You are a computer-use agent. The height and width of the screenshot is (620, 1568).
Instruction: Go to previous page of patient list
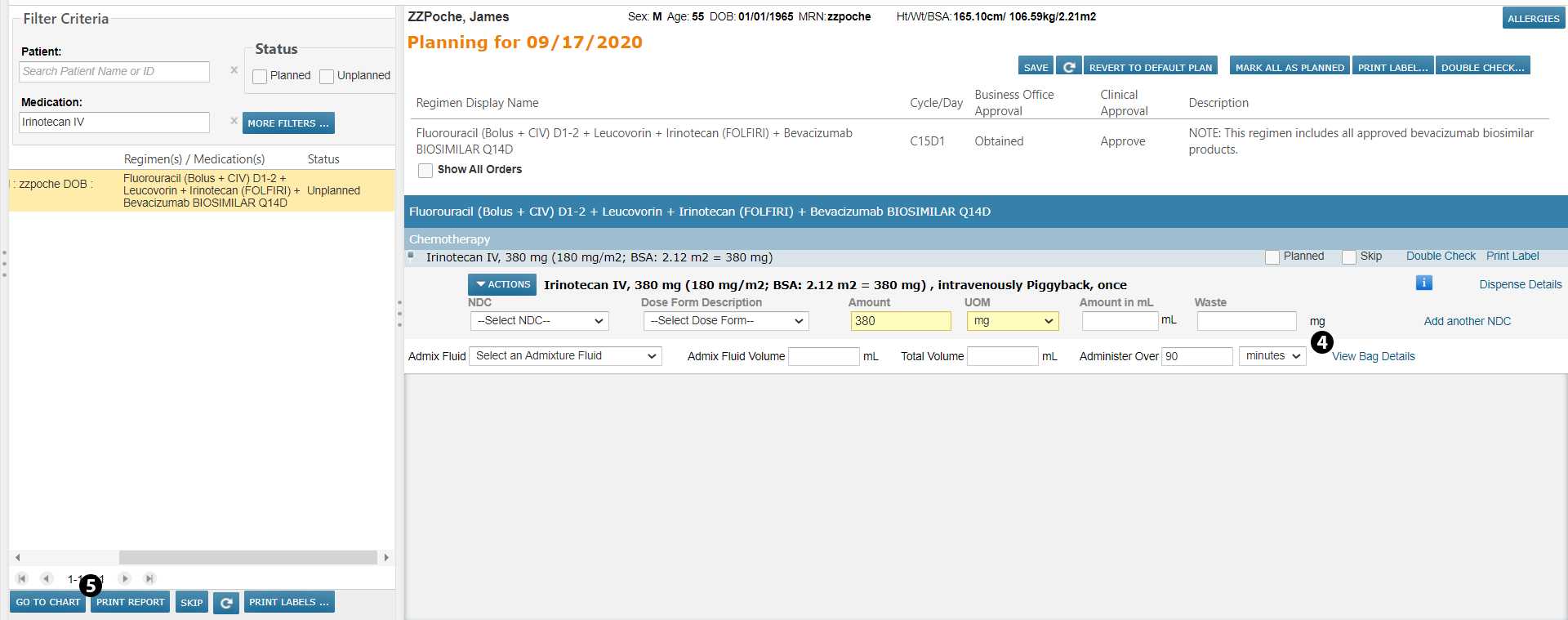coord(47,578)
